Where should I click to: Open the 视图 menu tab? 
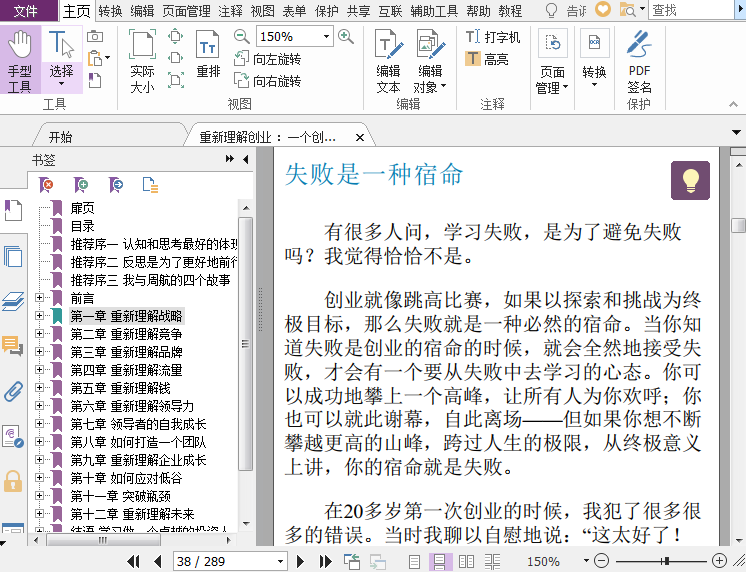[262, 11]
